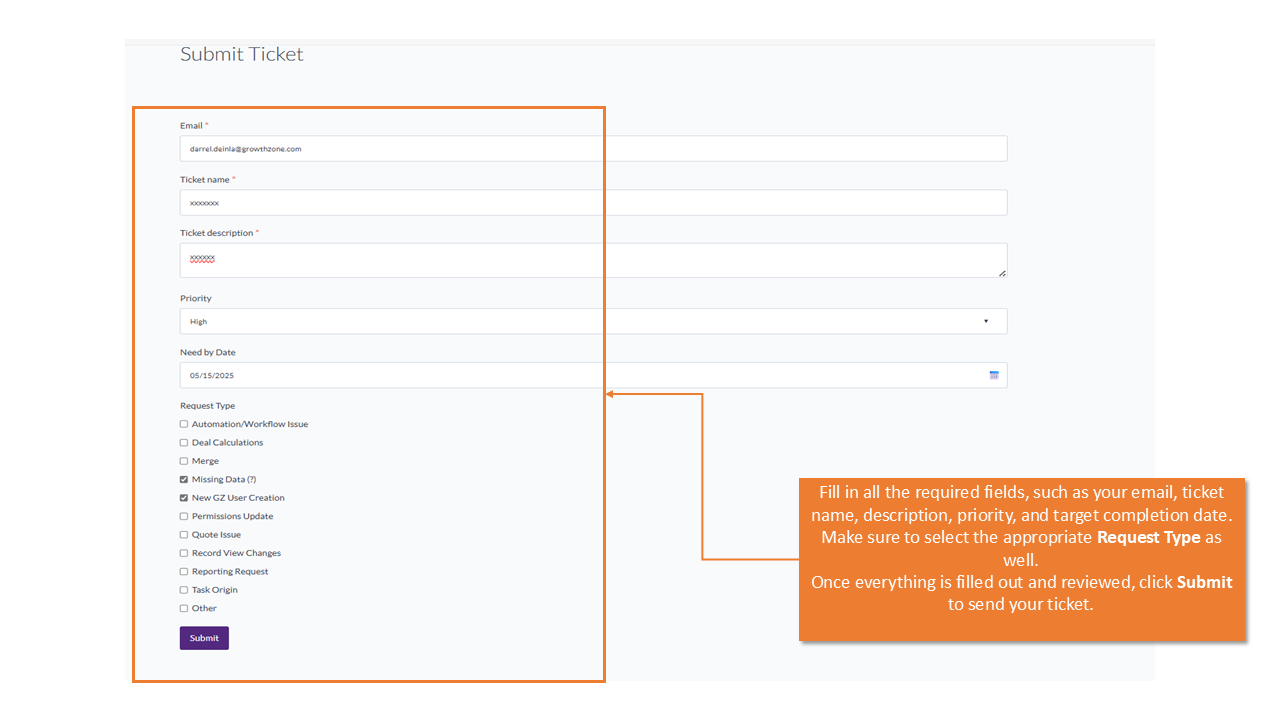
Task: Submit the ticket with the Submit button
Action: click(204, 638)
